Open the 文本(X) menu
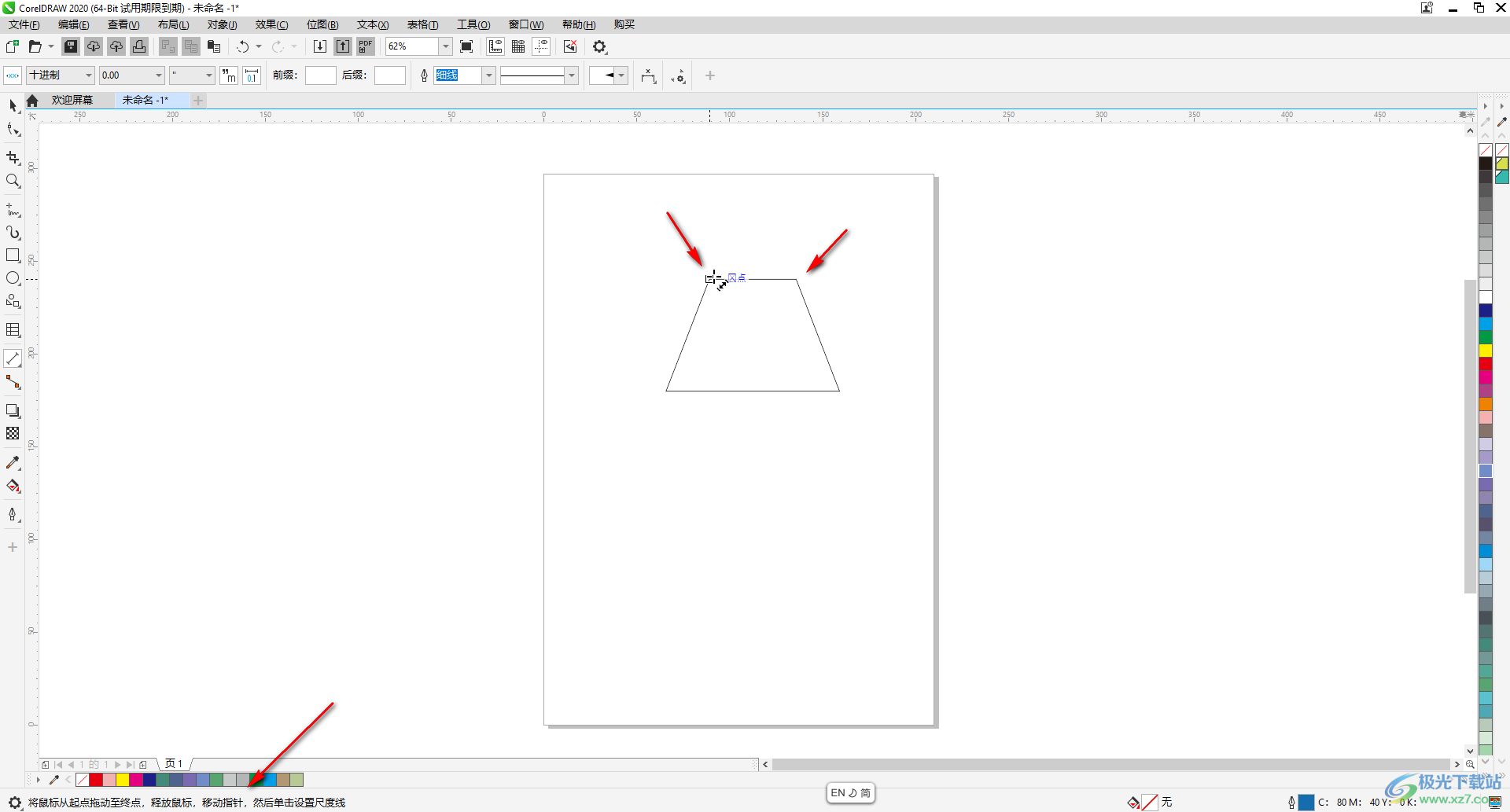Image resolution: width=1510 pixels, height=812 pixels. [x=373, y=24]
